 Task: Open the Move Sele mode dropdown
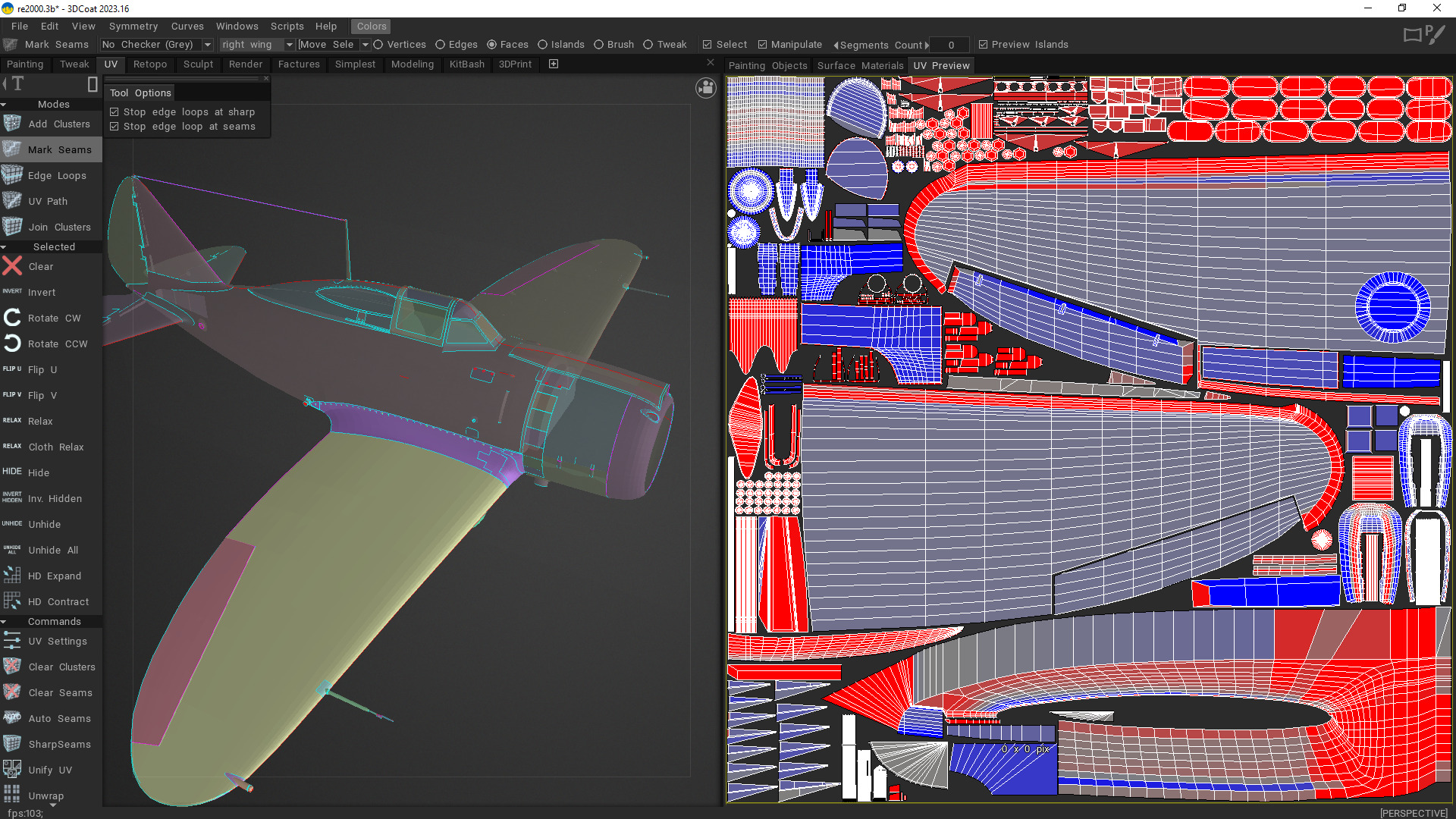click(x=334, y=45)
